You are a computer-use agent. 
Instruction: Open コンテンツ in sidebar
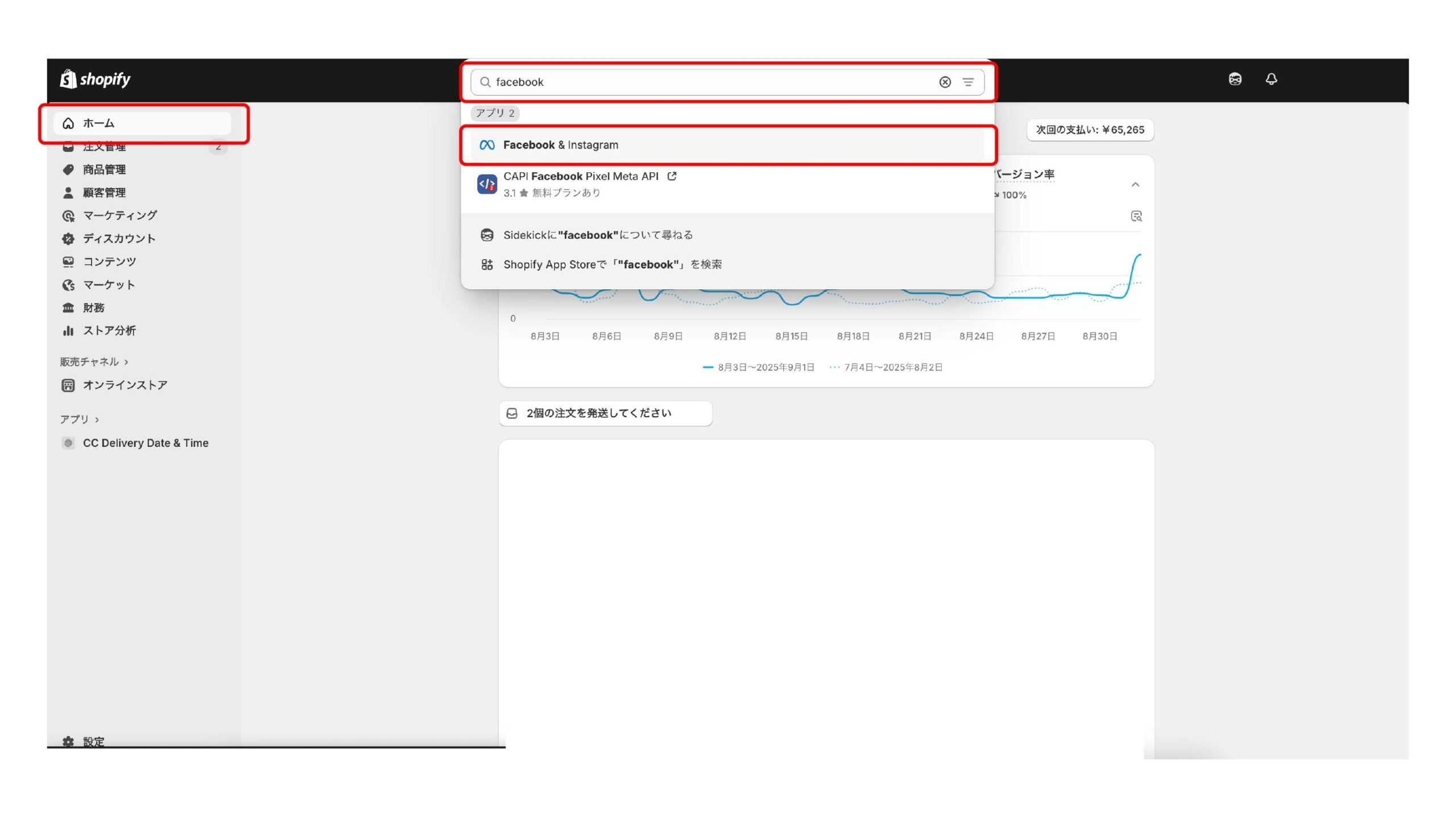point(142,261)
